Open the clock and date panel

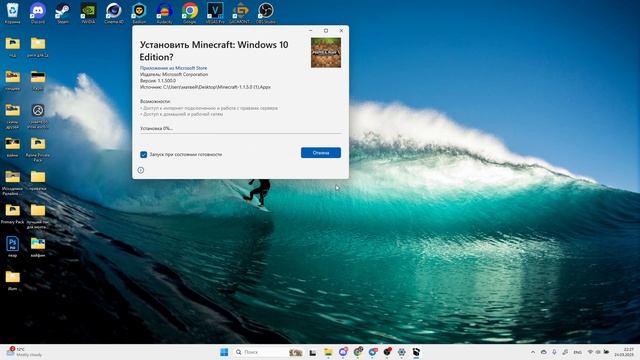624,352
